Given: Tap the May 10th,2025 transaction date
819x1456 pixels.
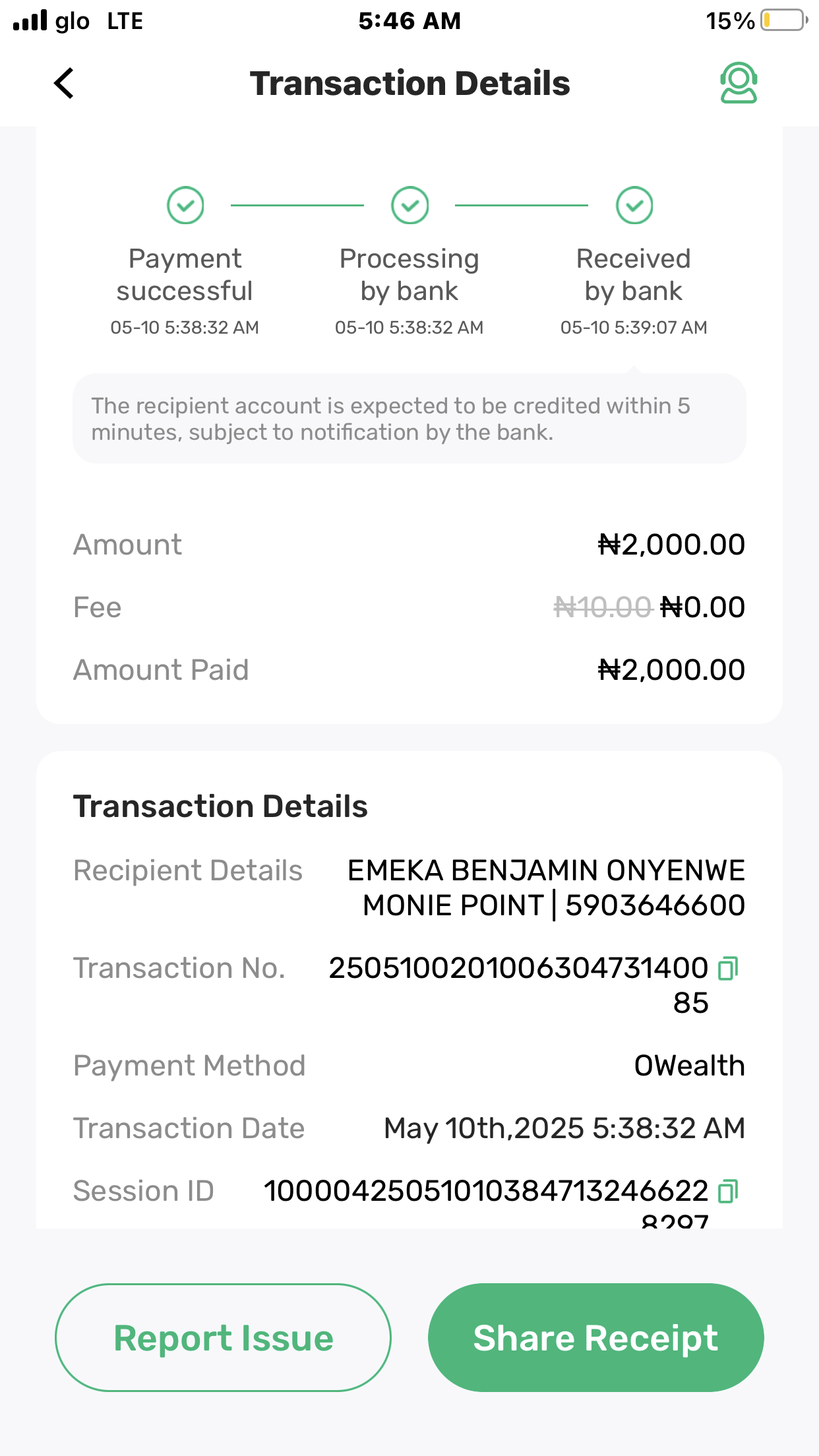Looking at the screenshot, I should tap(564, 1128).
